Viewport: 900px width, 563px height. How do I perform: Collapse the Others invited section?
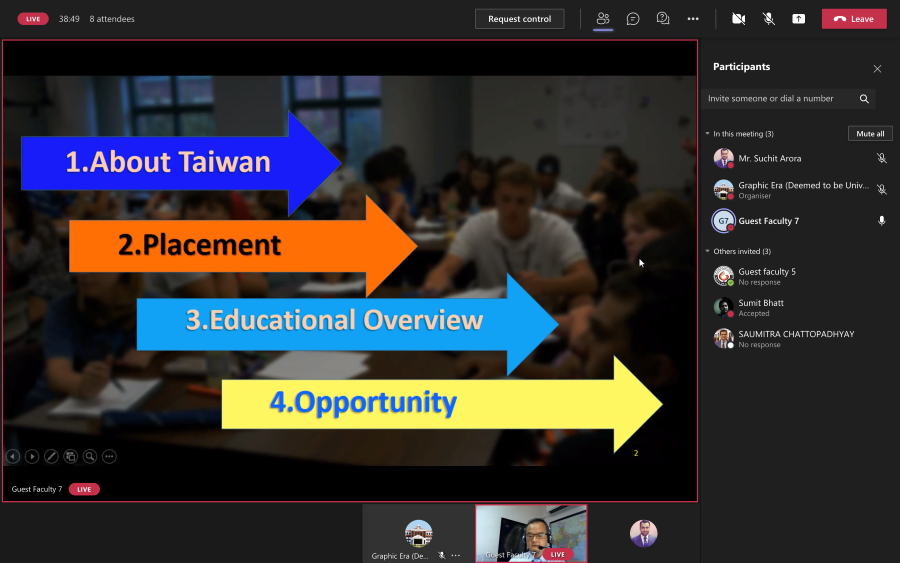pos(707,251)
